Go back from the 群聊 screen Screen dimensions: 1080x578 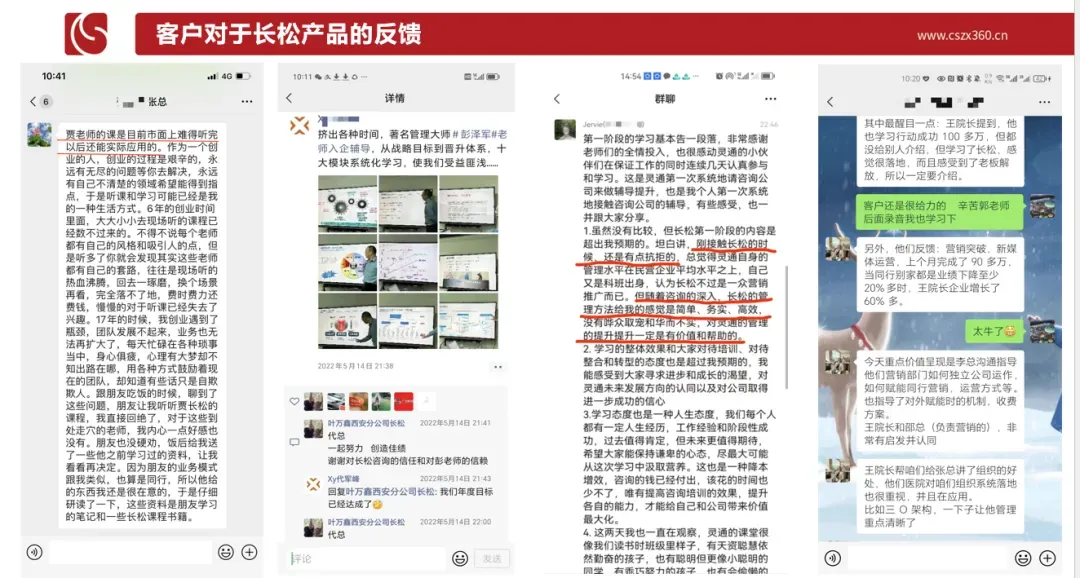557,99
